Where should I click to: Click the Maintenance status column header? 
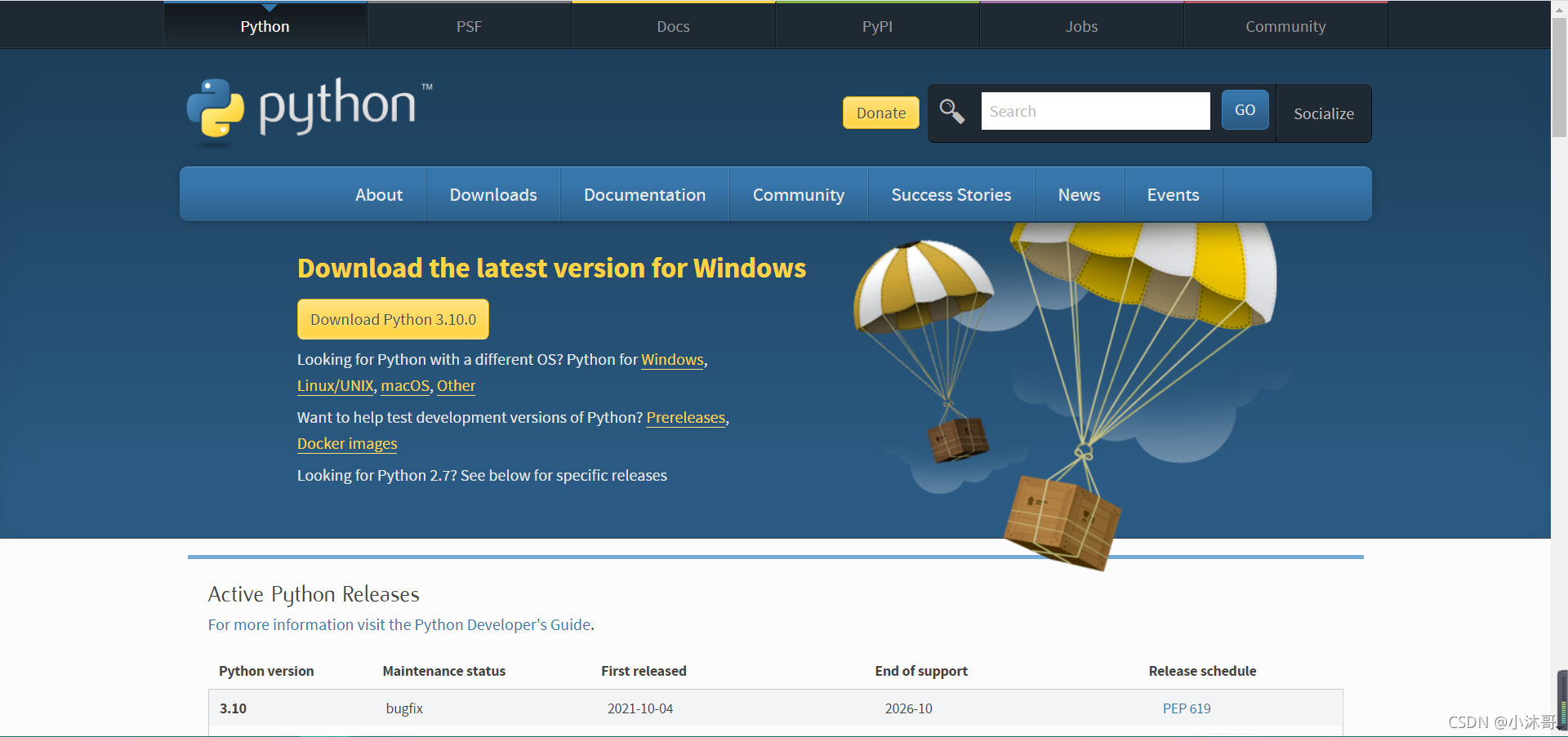pos(444,671)
